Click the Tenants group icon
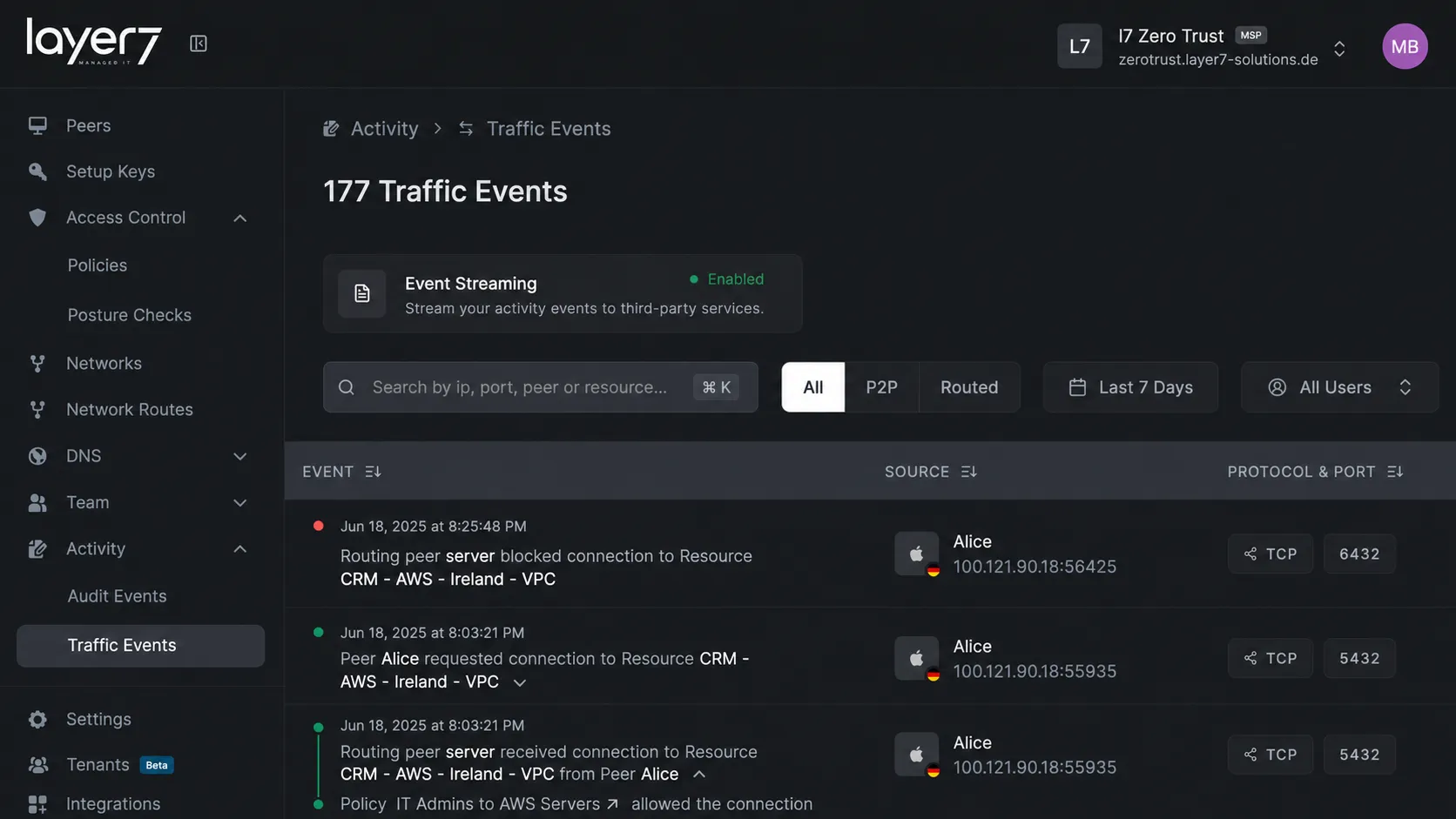 [37, 764]
